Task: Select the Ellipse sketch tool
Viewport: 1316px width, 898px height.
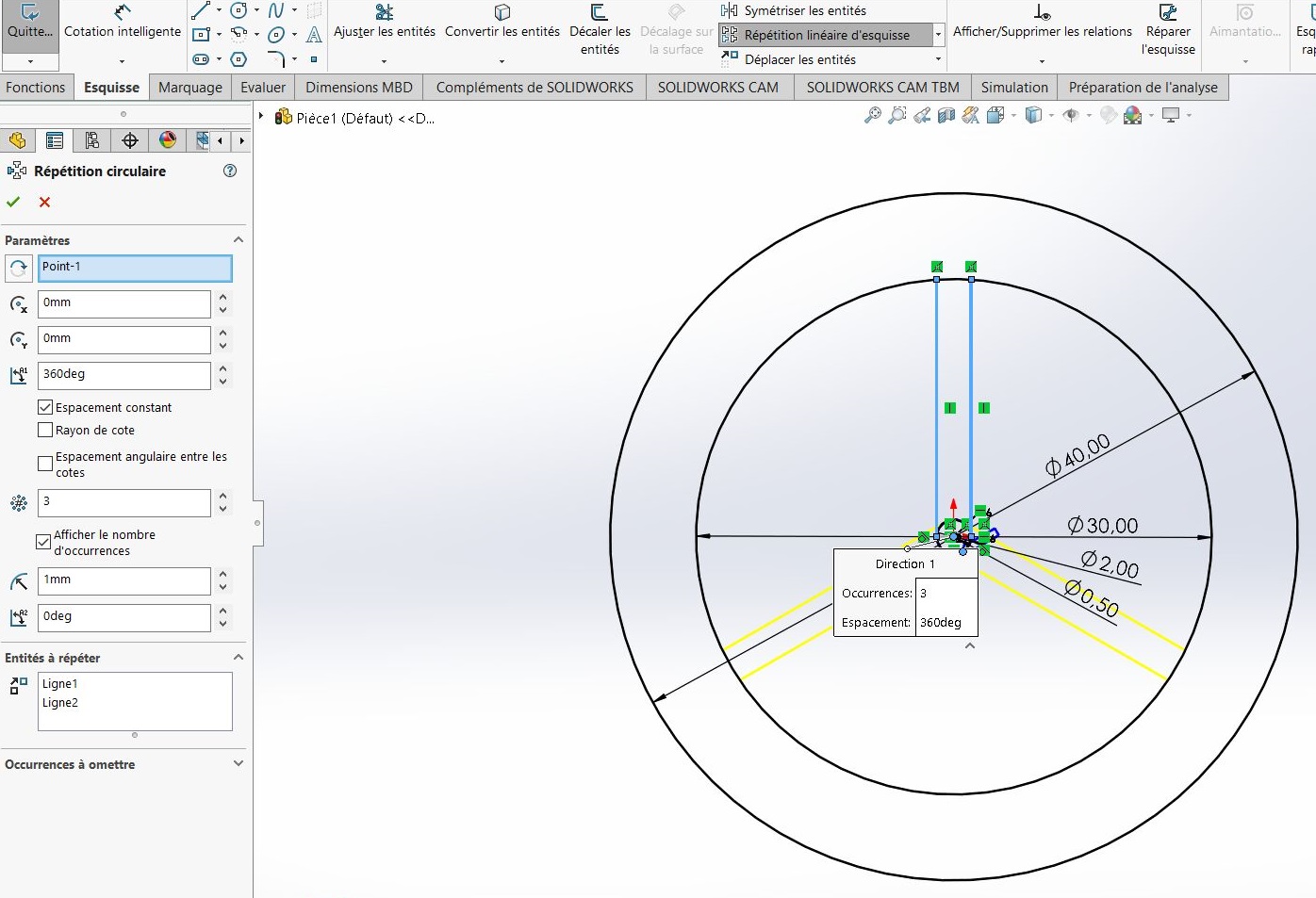Action: pyautogui.click(x=276, y=35)
